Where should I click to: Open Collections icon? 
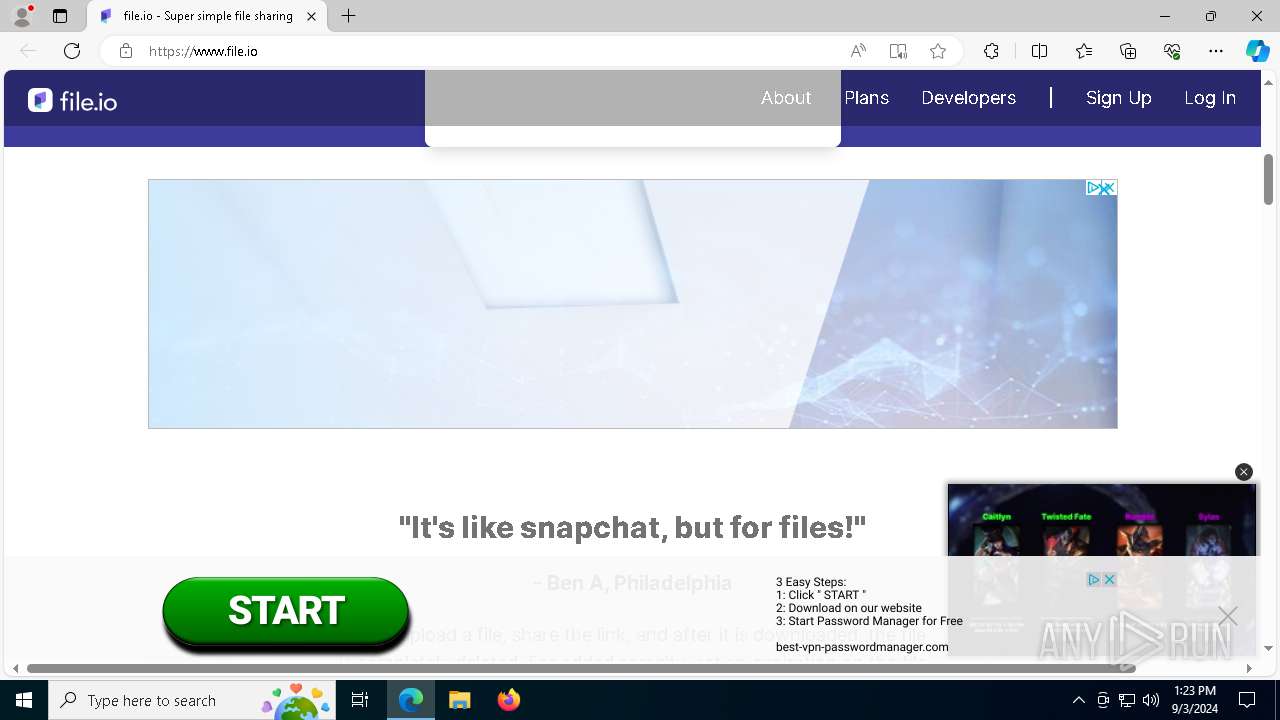(x=1128, y=51)
